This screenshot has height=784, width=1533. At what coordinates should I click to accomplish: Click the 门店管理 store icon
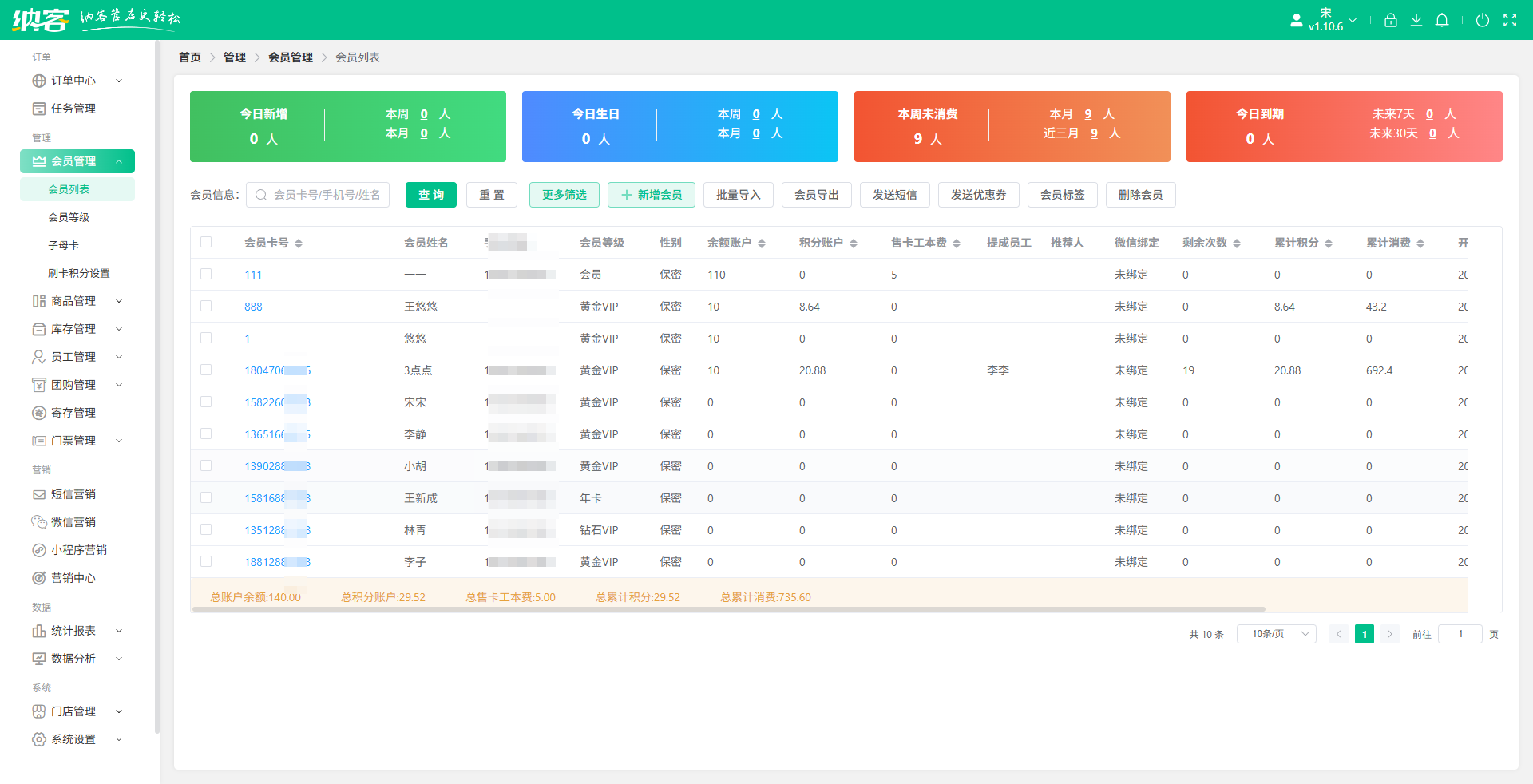click(x=39, y=711)
